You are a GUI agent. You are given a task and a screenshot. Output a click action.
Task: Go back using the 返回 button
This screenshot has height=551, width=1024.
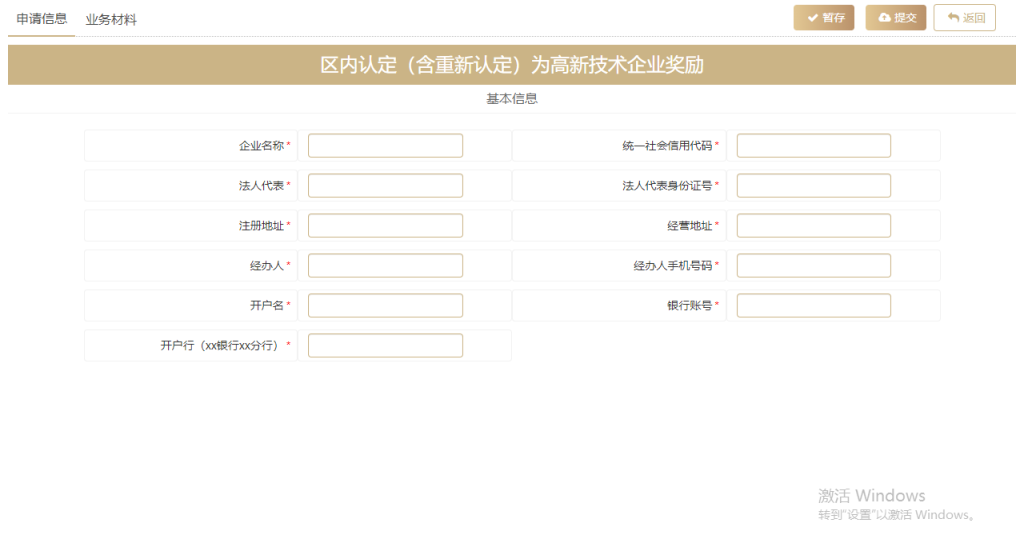[x=965, y=18]
